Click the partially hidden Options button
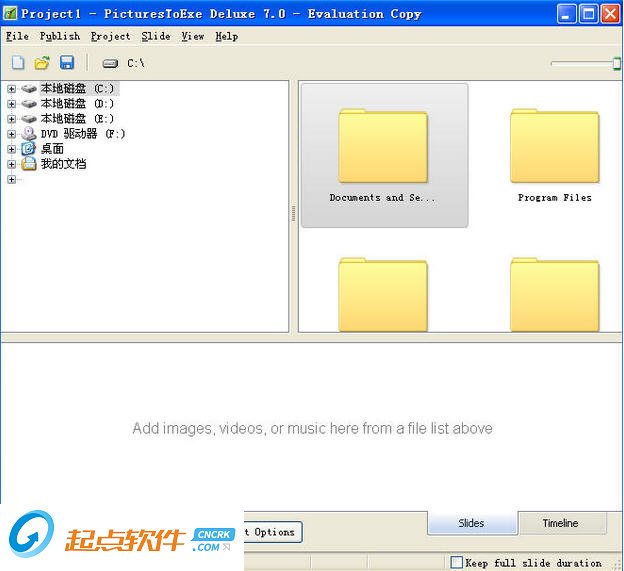The image size is (624, 571). (x=273, y=532)
